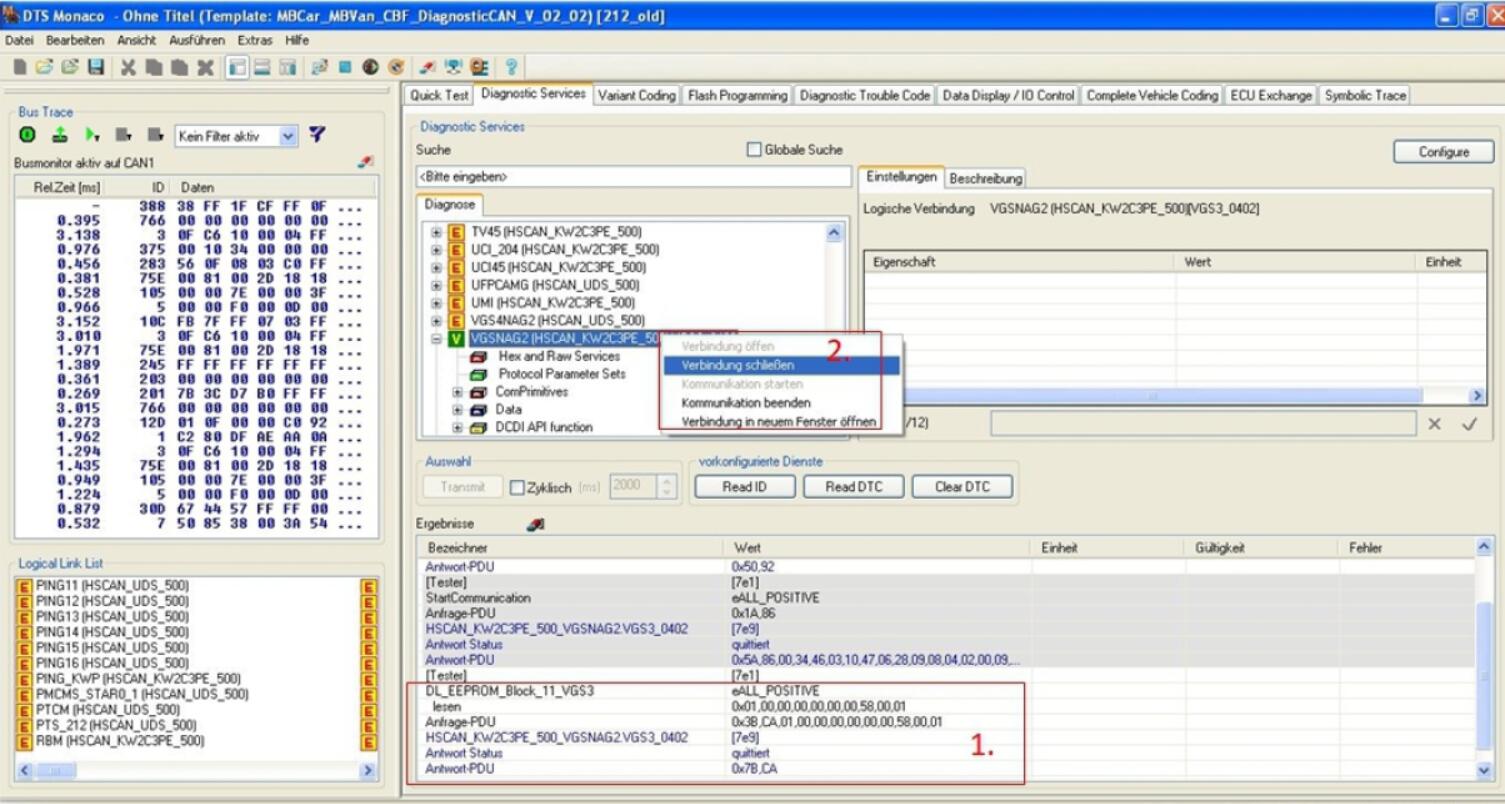
Task: Expand the DCDI API function node
Action: coord(457,428)
